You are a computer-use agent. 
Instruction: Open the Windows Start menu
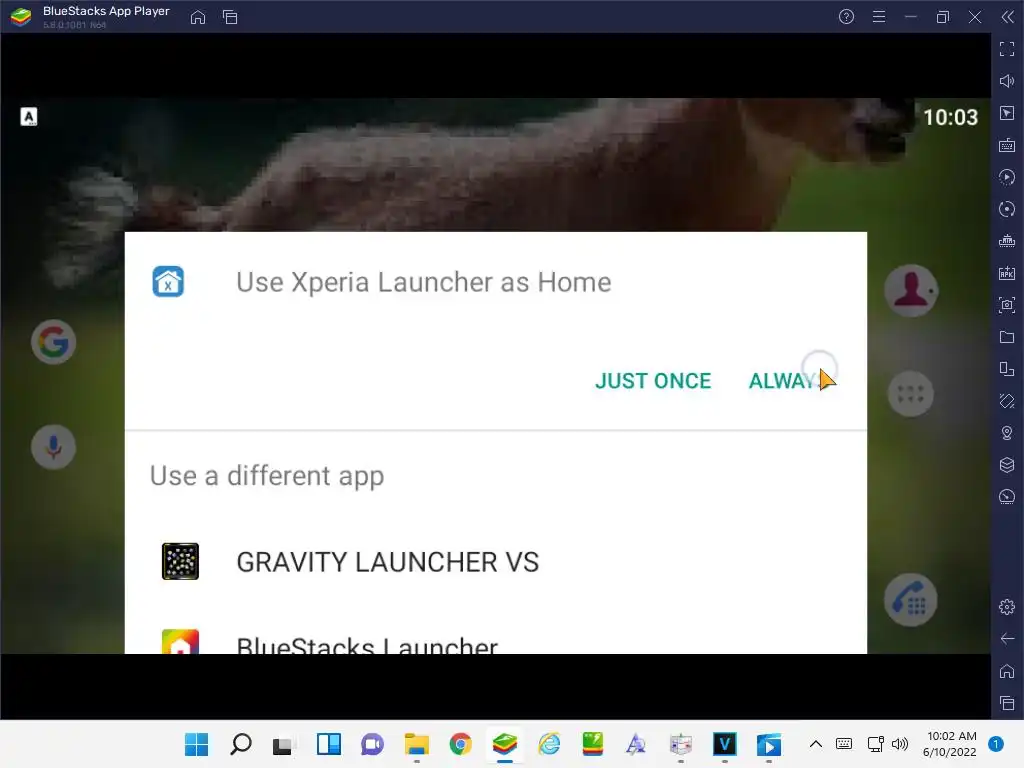(196, 744)
